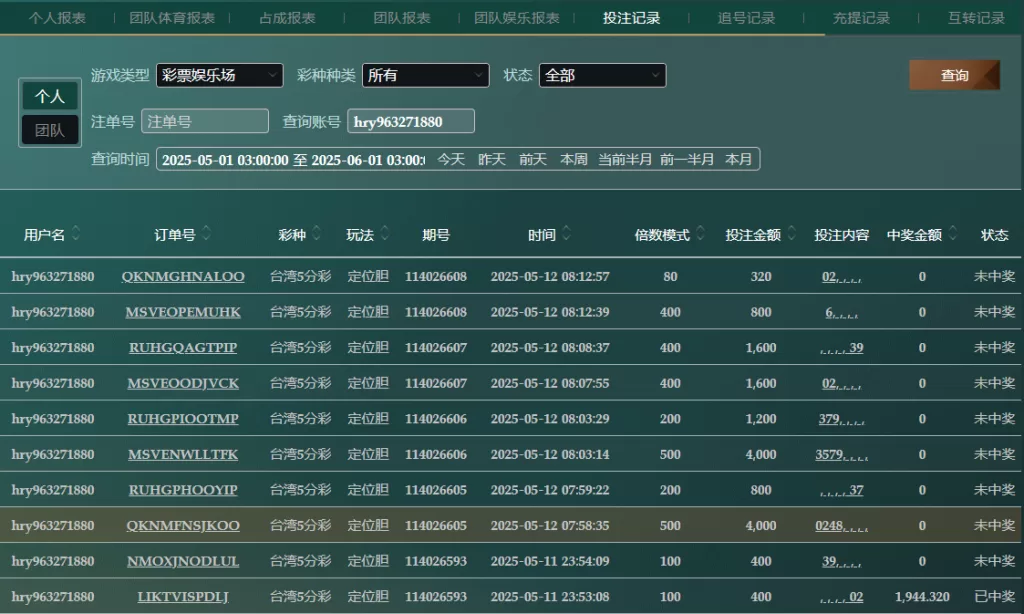
Task: View bet content 379,,,, of RUHGPIOOTMP
Action: click(x=841, y=419)
